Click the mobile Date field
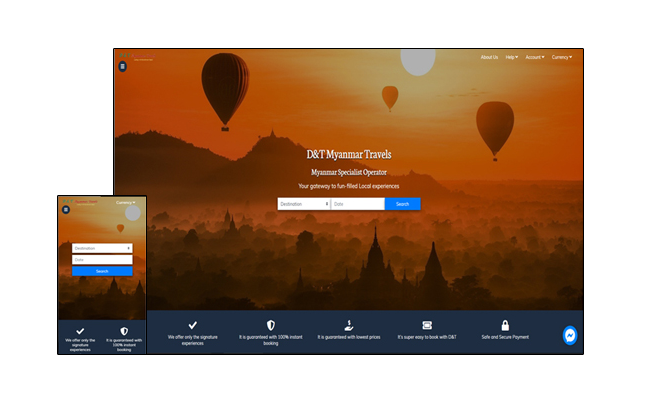 (x=102, y=259)
